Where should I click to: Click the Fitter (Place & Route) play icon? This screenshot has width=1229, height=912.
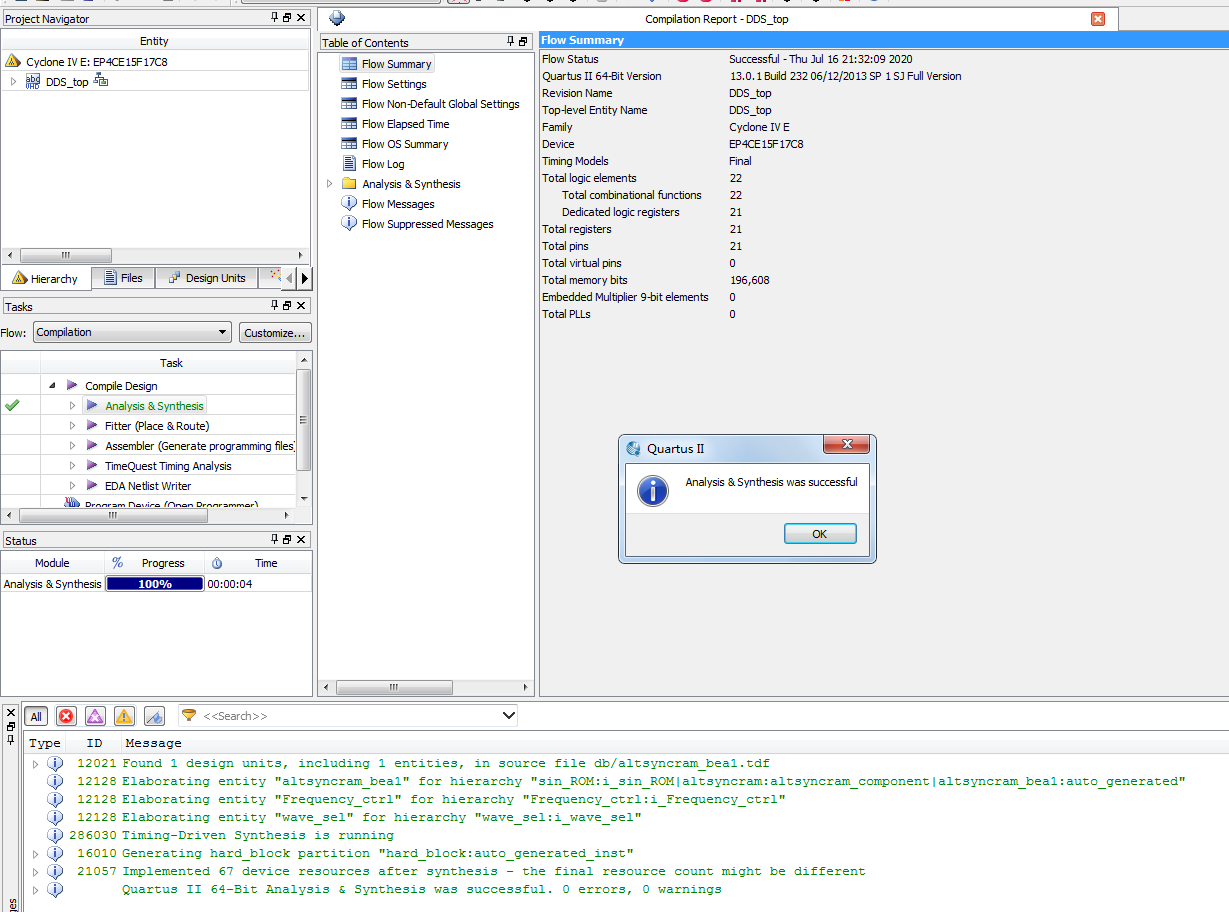[92, 426]
